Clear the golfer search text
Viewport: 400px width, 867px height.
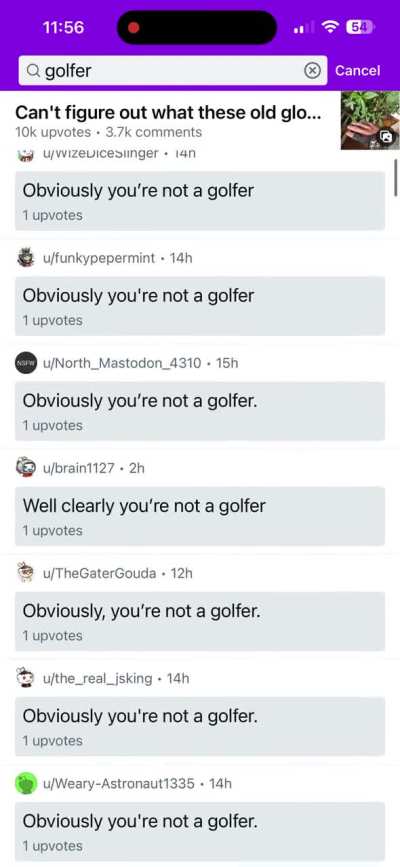tap(313, 70)
